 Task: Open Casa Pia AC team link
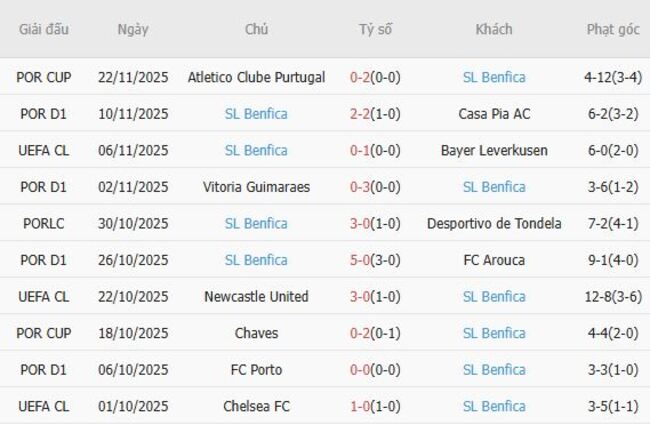click(494, 114)
